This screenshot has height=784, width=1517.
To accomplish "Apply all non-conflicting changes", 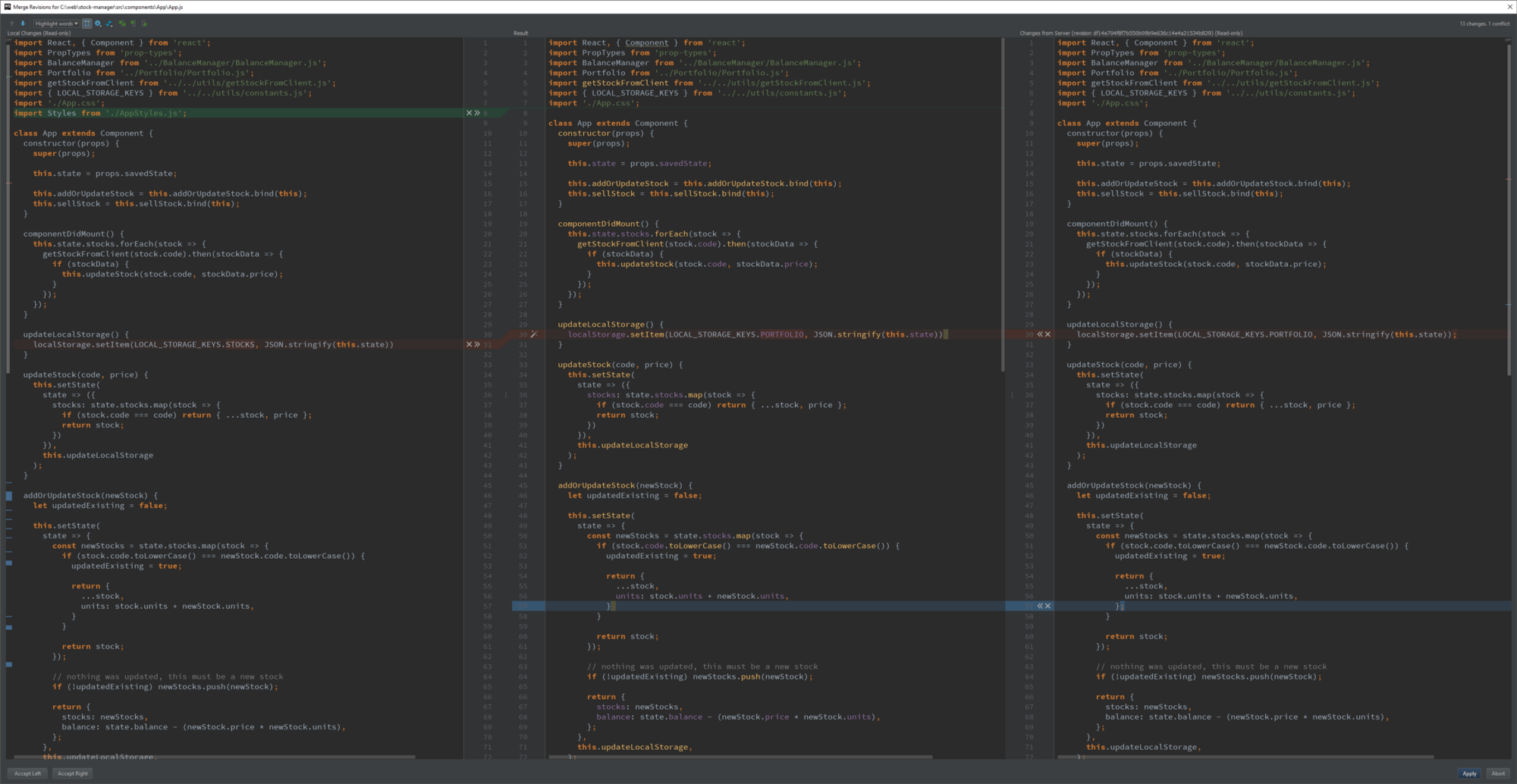I will tap(123, 24).
